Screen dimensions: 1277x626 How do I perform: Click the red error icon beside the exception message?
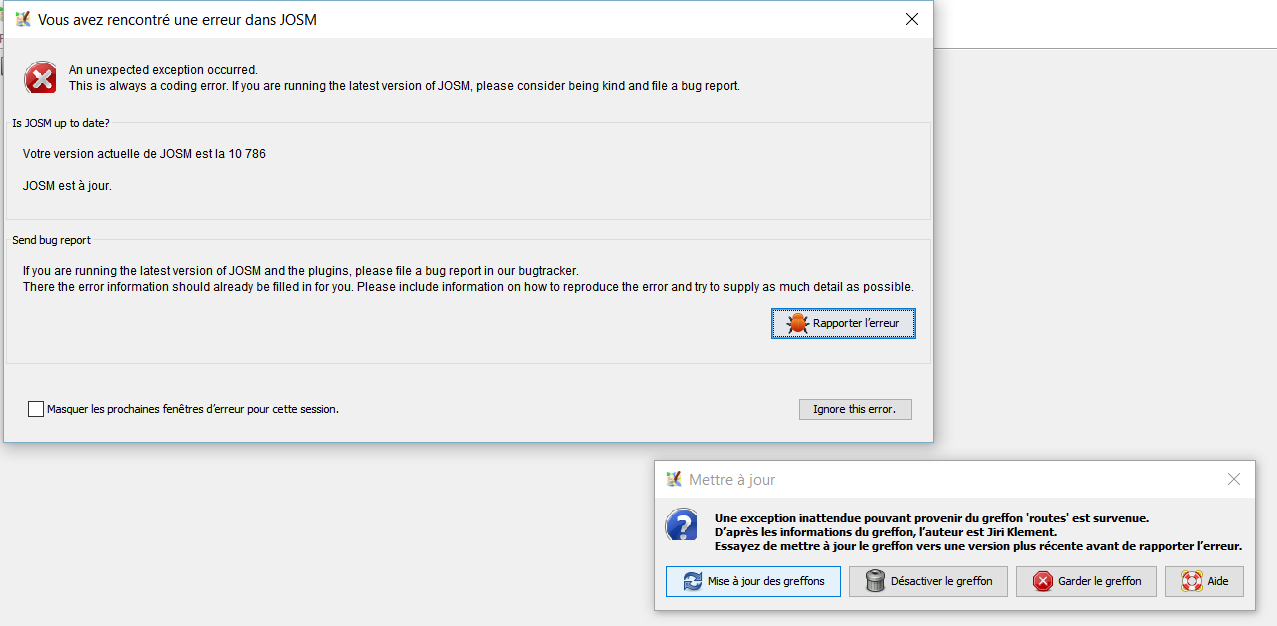coord(41,78)
